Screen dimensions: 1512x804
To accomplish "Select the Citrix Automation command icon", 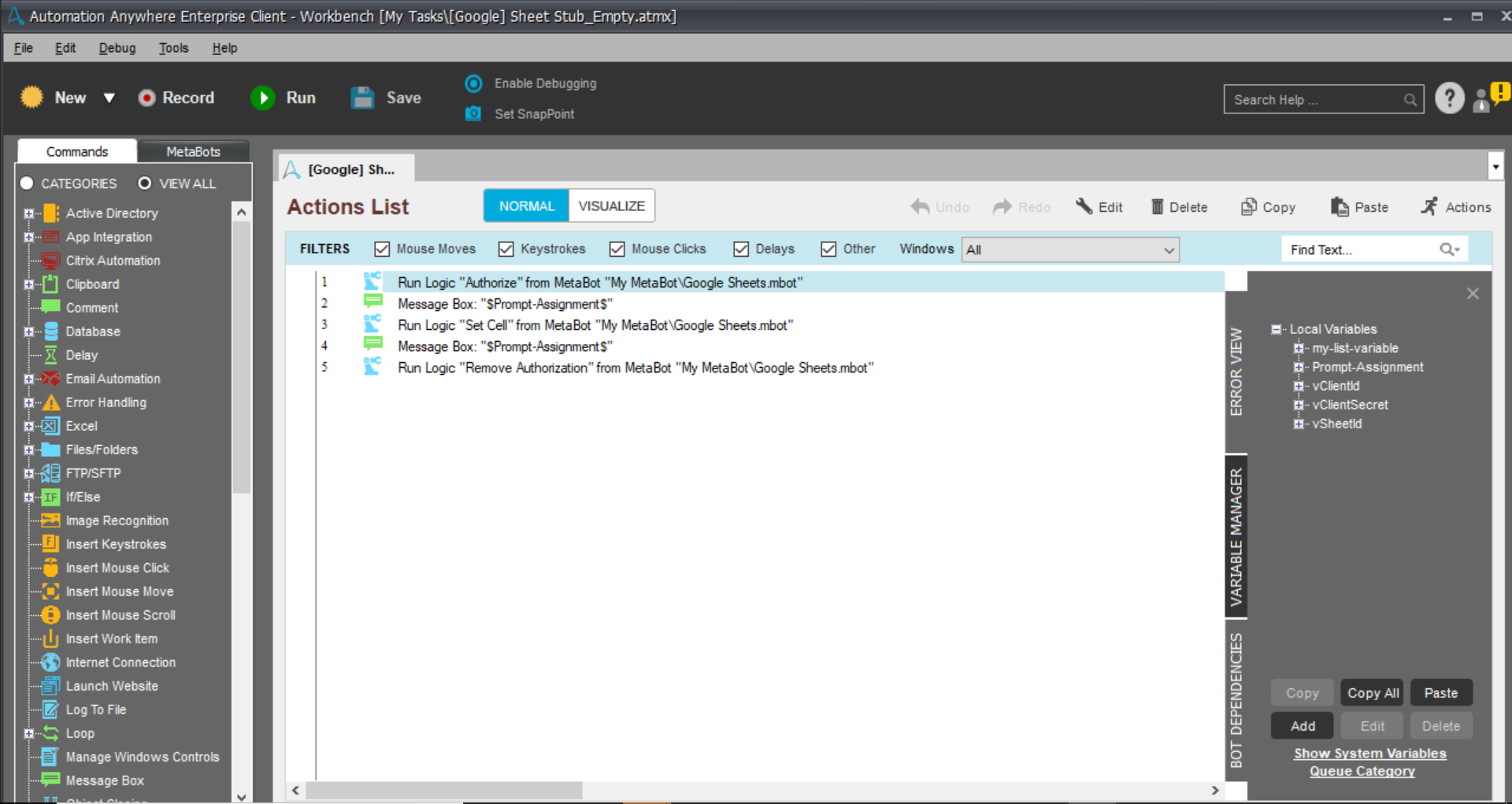I will (50, 261).
